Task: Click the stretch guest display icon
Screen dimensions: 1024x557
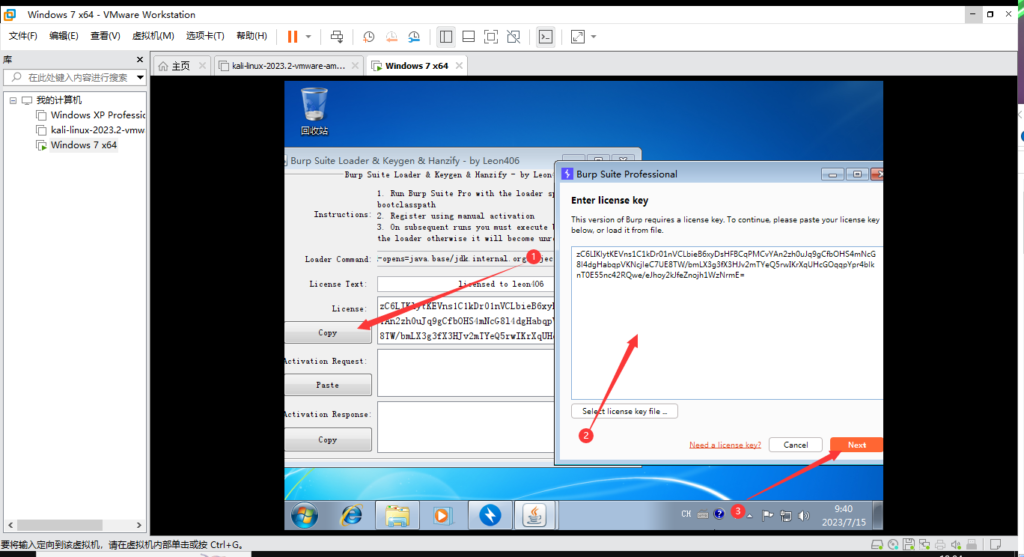Action: coord(578,37)
